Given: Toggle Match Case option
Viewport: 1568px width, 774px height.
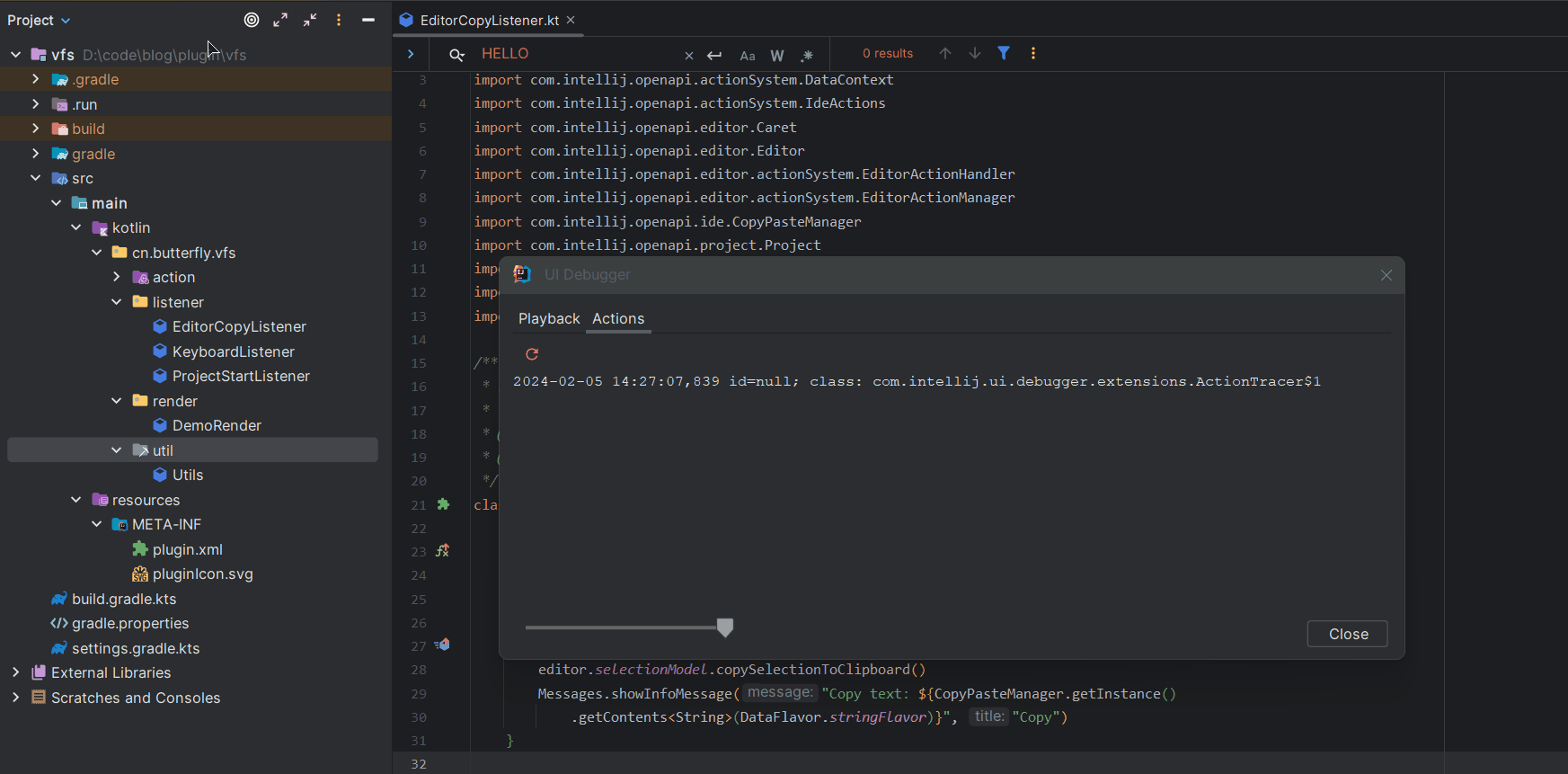Looking at the screenshot, I should (748, 56).
